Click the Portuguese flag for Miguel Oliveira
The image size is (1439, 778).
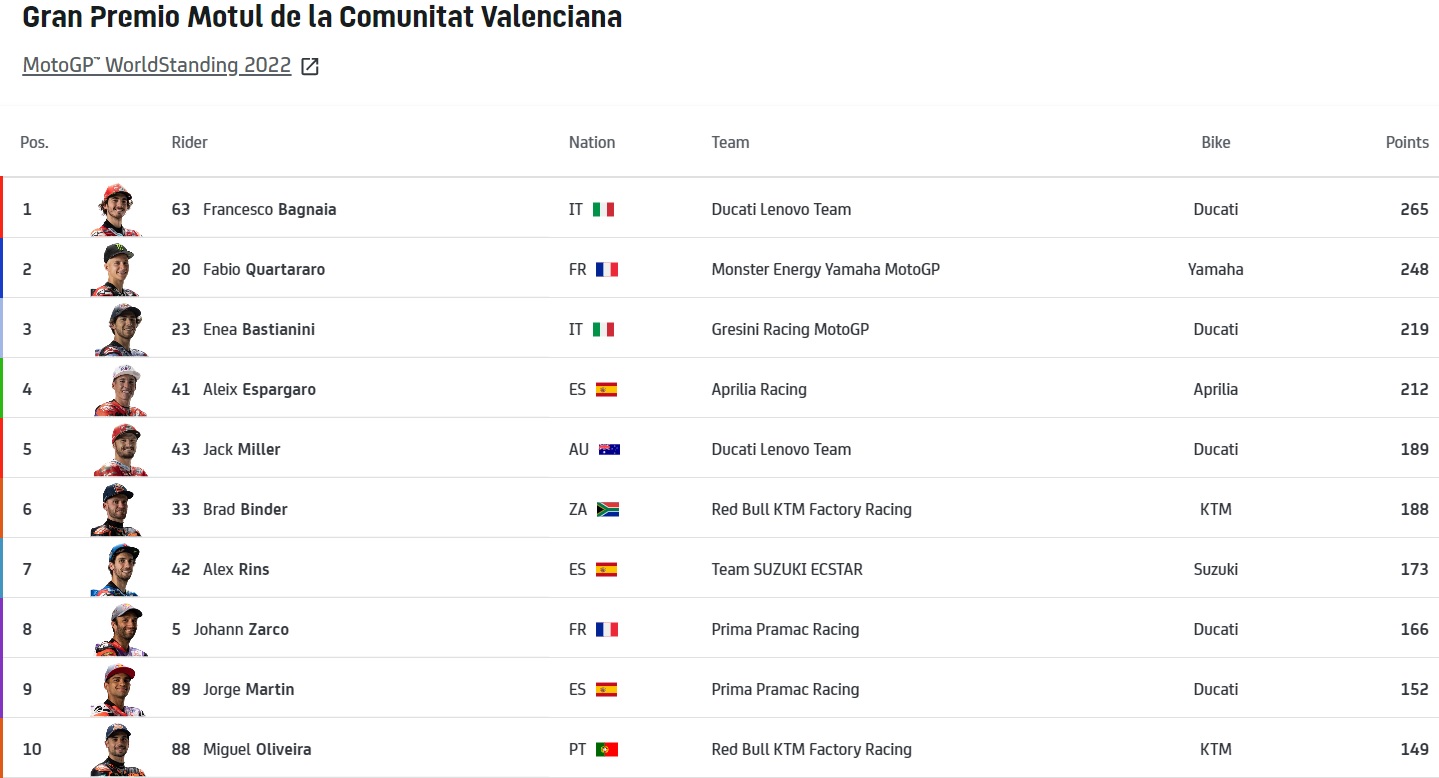pyautogui.click(x=607, y=750)
